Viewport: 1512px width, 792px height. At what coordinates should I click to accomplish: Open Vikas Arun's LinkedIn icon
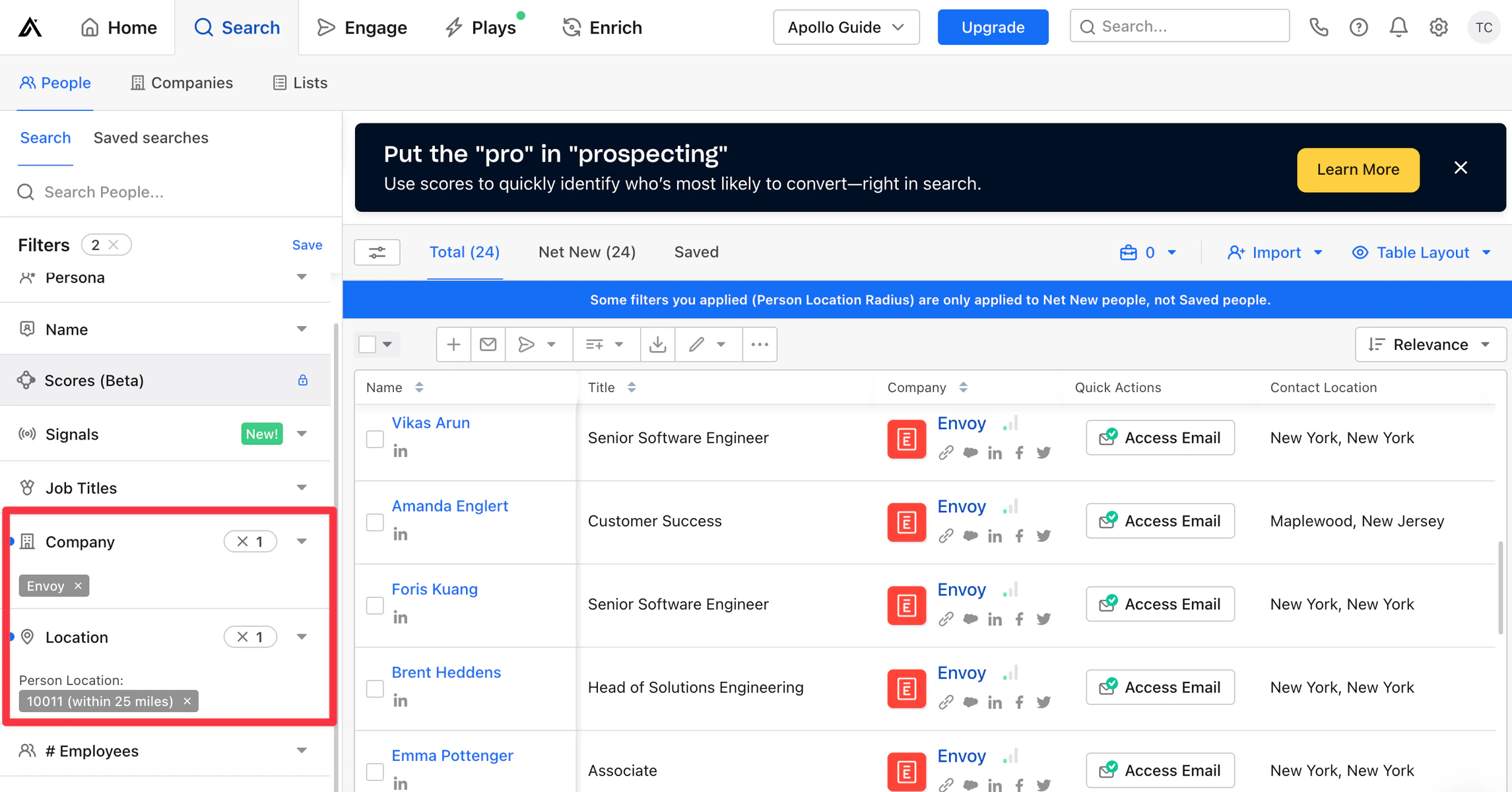[400, 451]
